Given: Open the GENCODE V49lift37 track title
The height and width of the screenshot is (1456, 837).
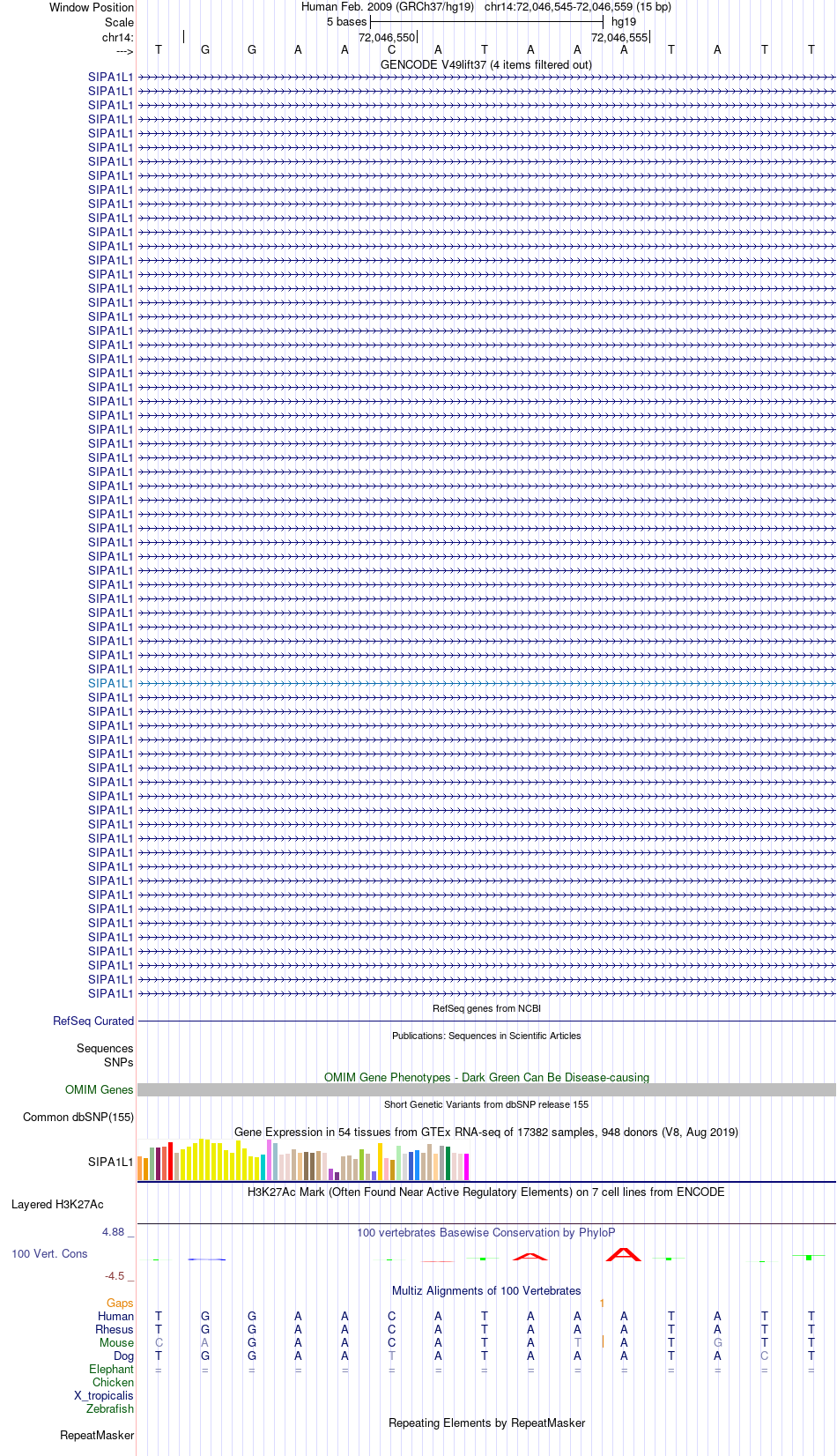Looking at the screenshot, I should [x=486, y=64].
